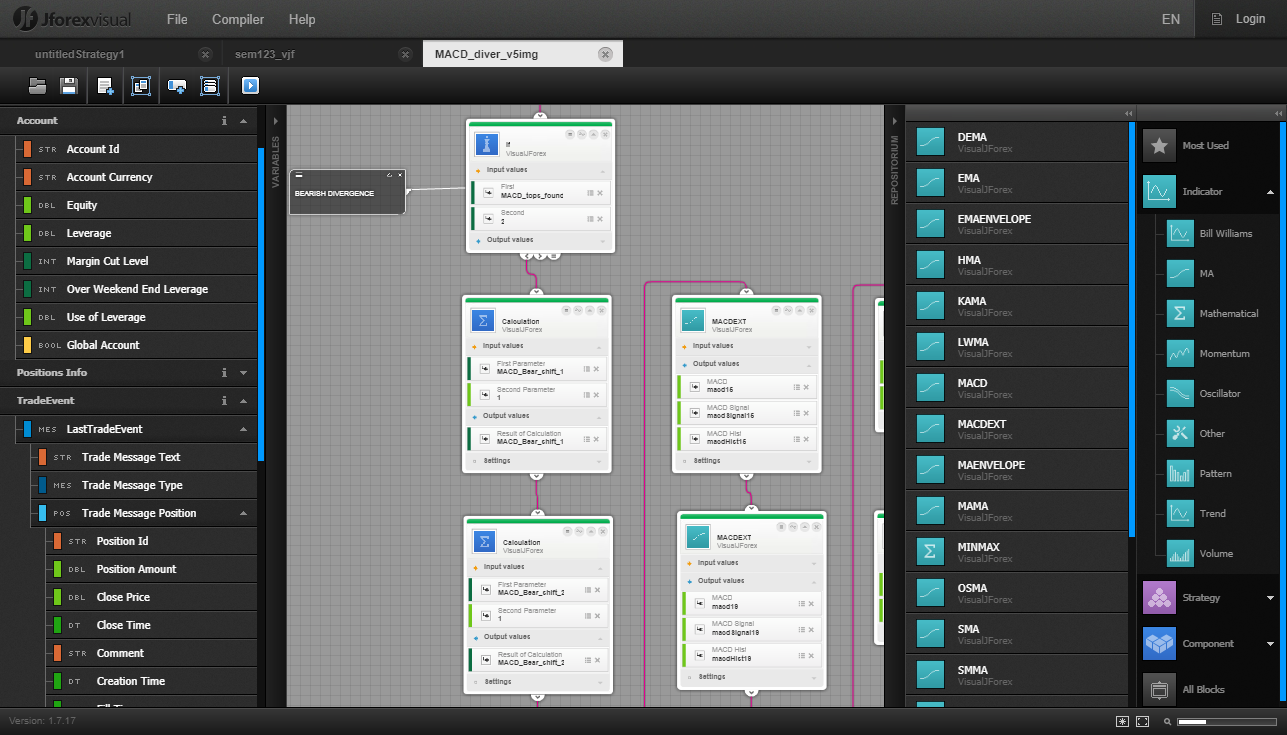
Task: Collapse the Account section arrow
Action: pyautogui.click(x=243, y=120)
